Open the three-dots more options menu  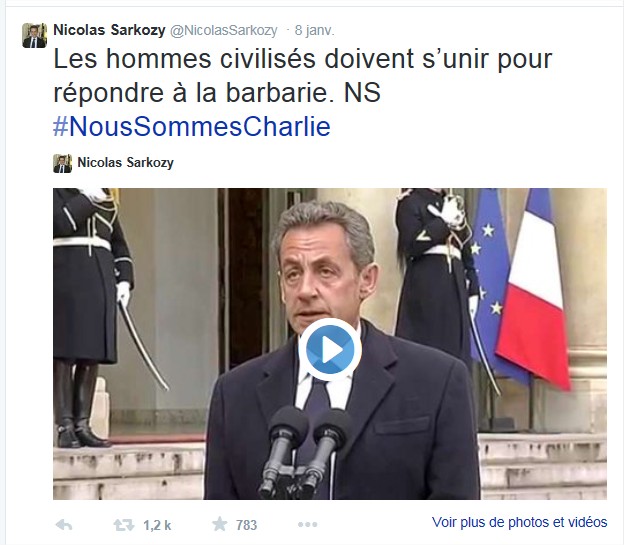(x=308, y=525)
